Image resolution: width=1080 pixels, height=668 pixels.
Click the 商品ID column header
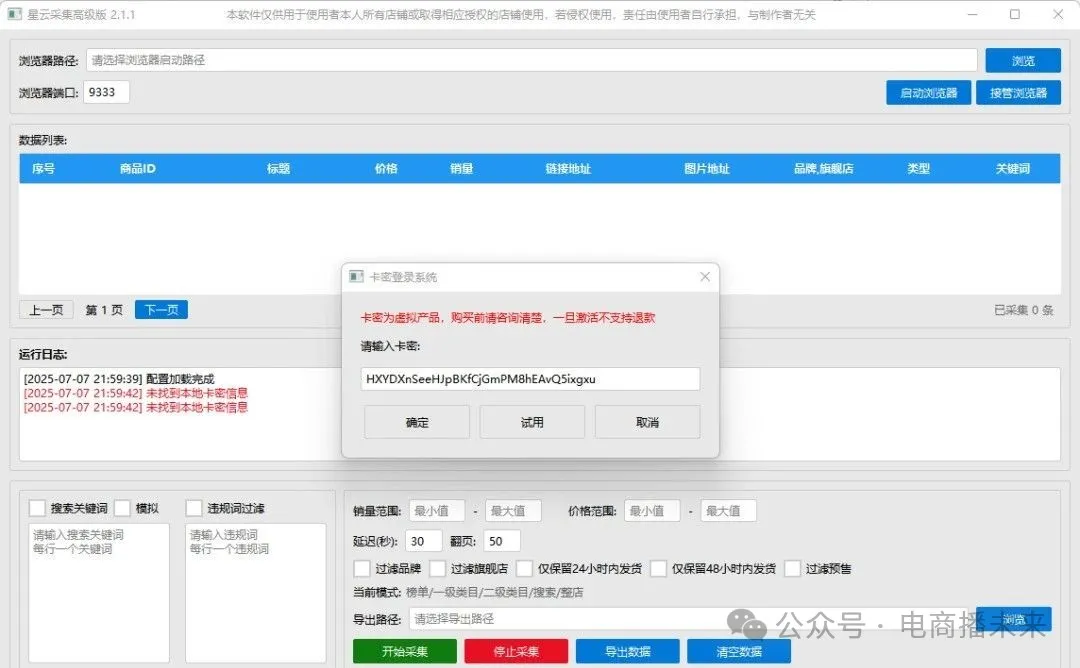pos(137,169)
